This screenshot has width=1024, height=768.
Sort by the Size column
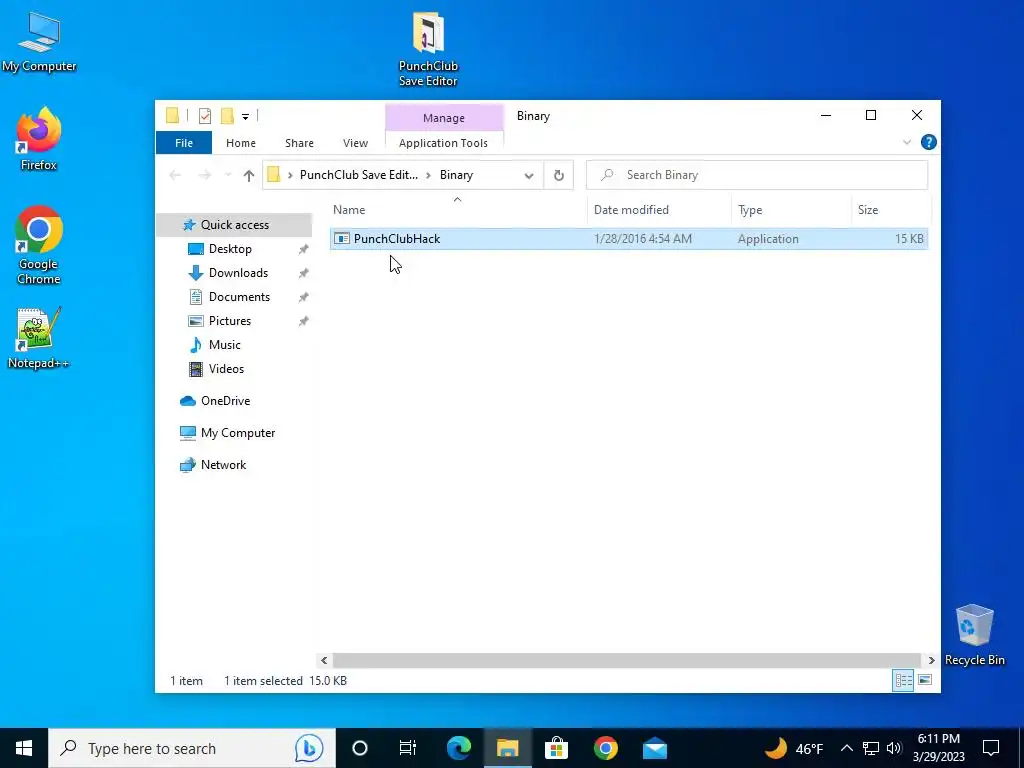click(x=891, y=210)
